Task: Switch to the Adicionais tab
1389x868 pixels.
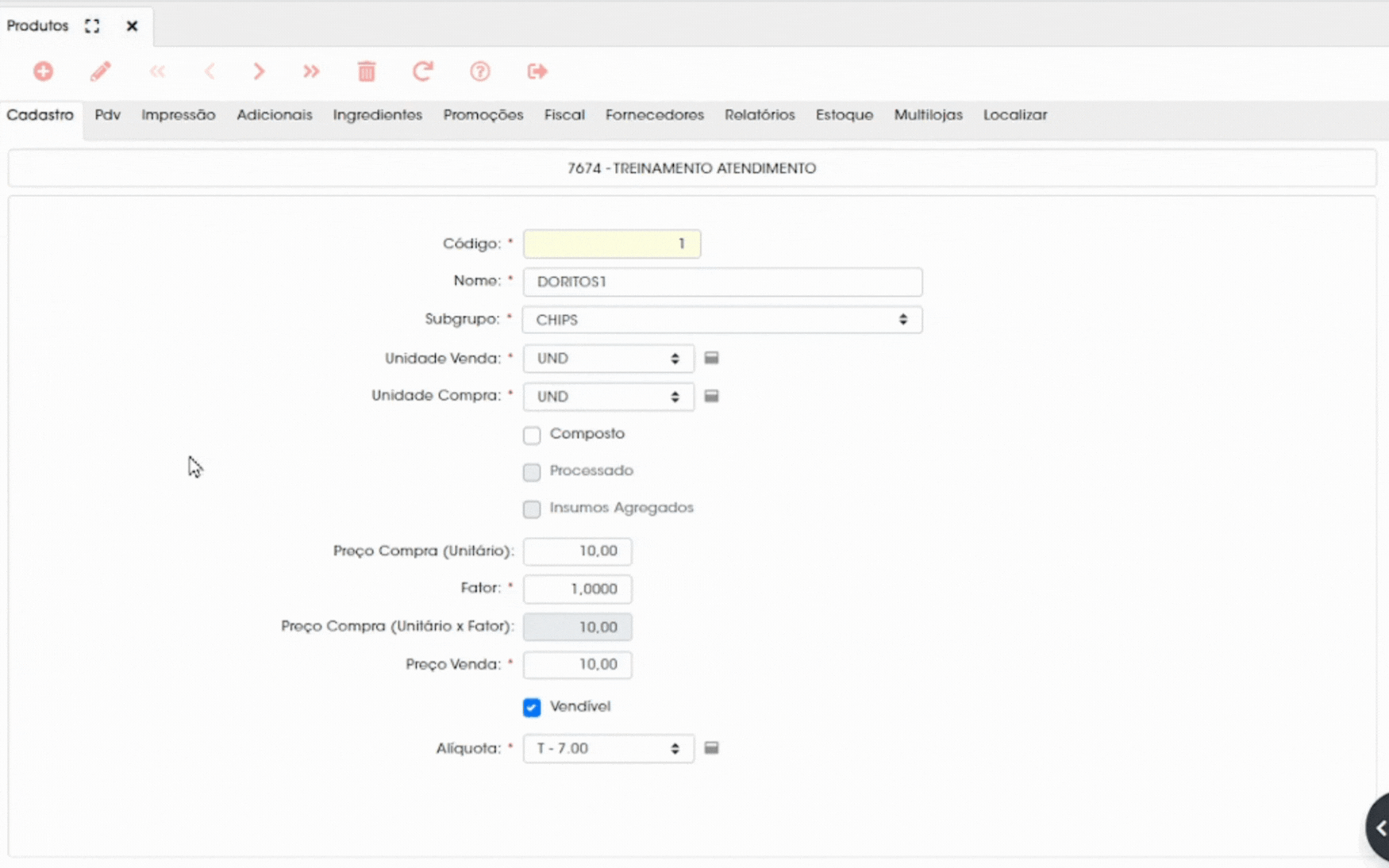Action: 275,115
